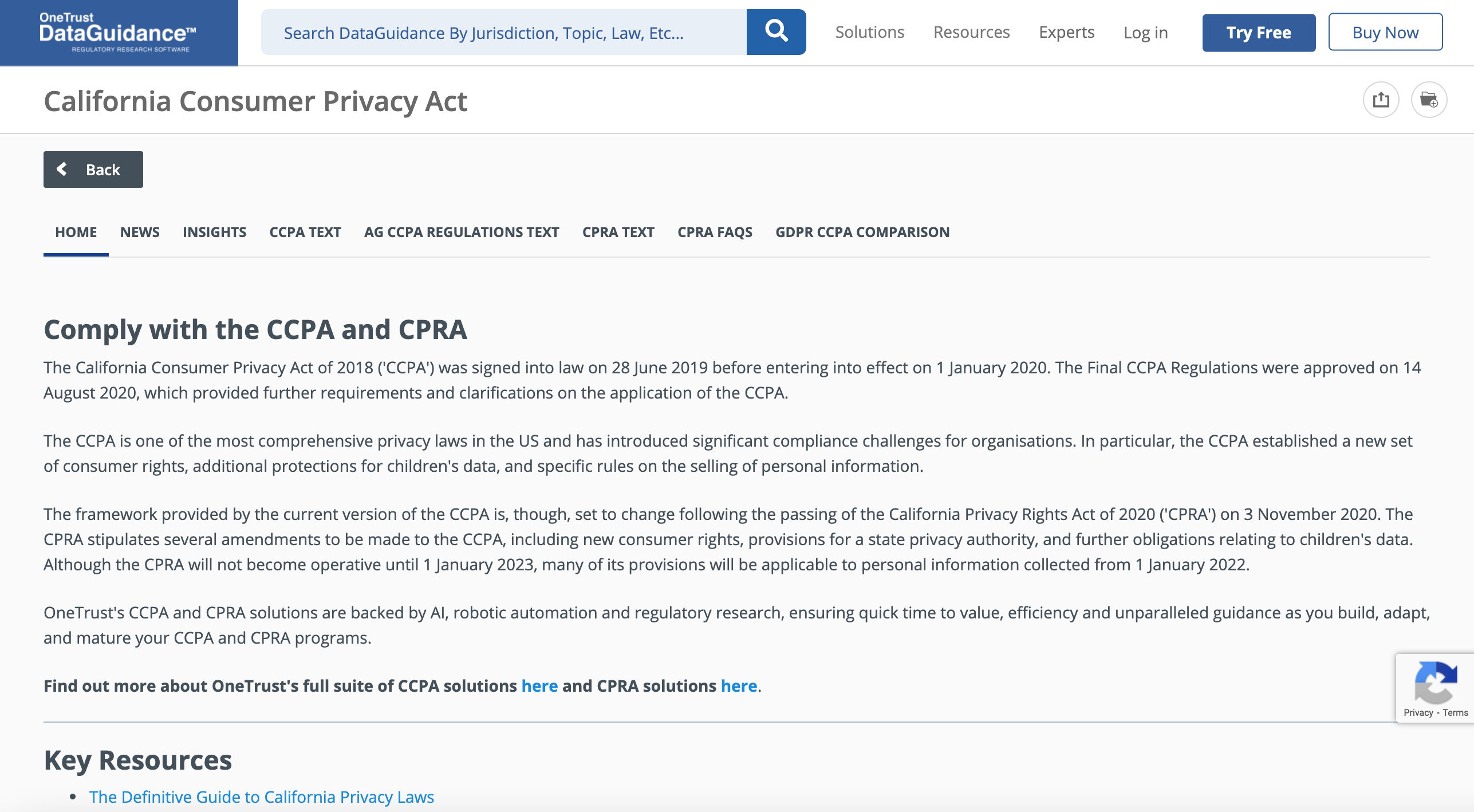Open The Definitive Guide to California Privacy Laws
Screen dimensions: 1474x812
(262, 797)
